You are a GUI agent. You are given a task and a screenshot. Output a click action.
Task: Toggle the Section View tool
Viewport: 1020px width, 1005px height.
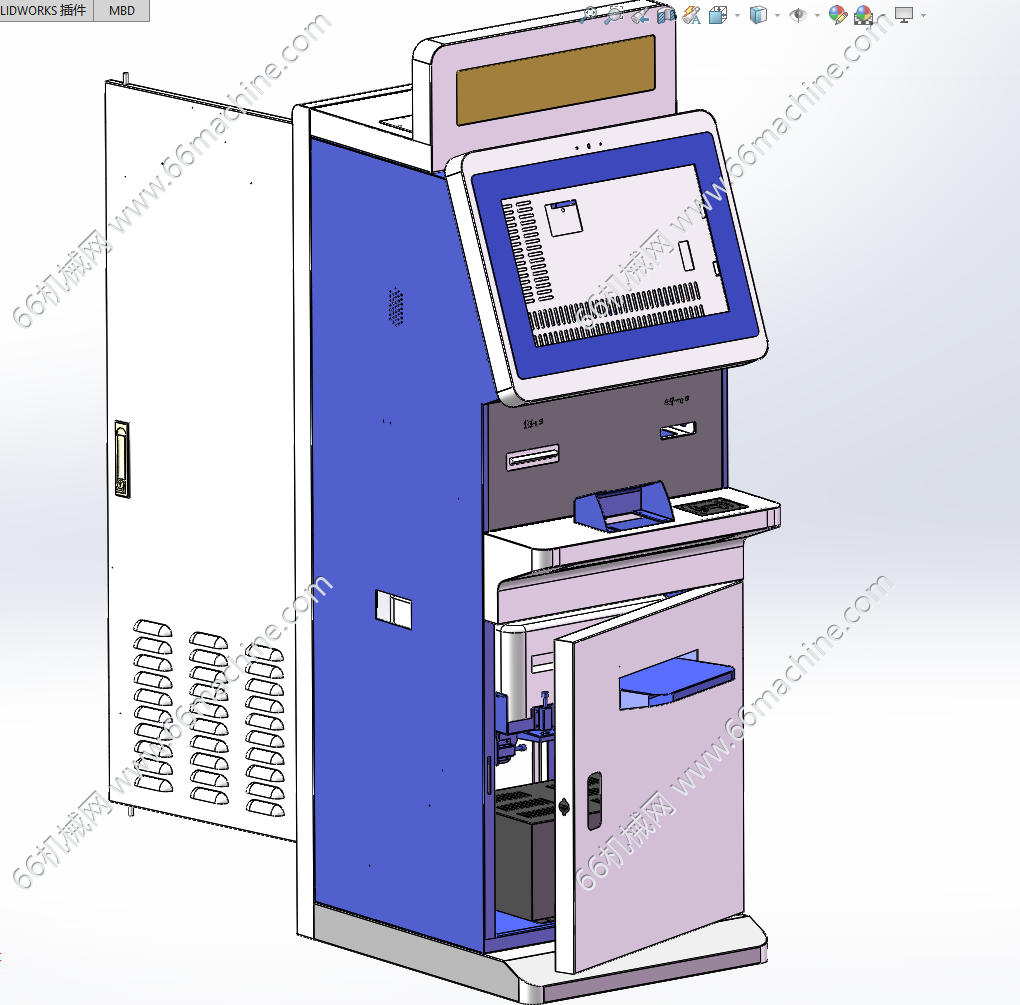(666, 14)
